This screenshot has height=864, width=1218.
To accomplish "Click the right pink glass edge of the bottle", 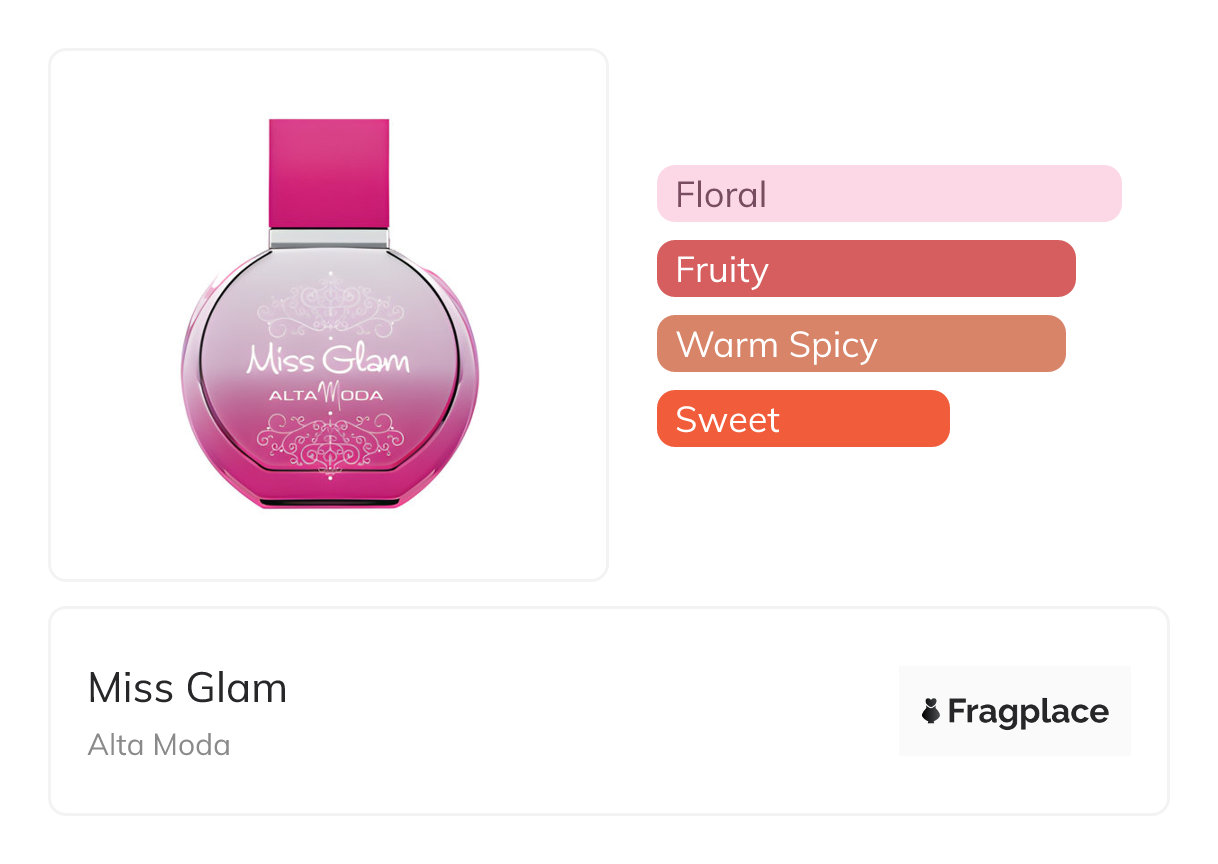I will point(469,380).
